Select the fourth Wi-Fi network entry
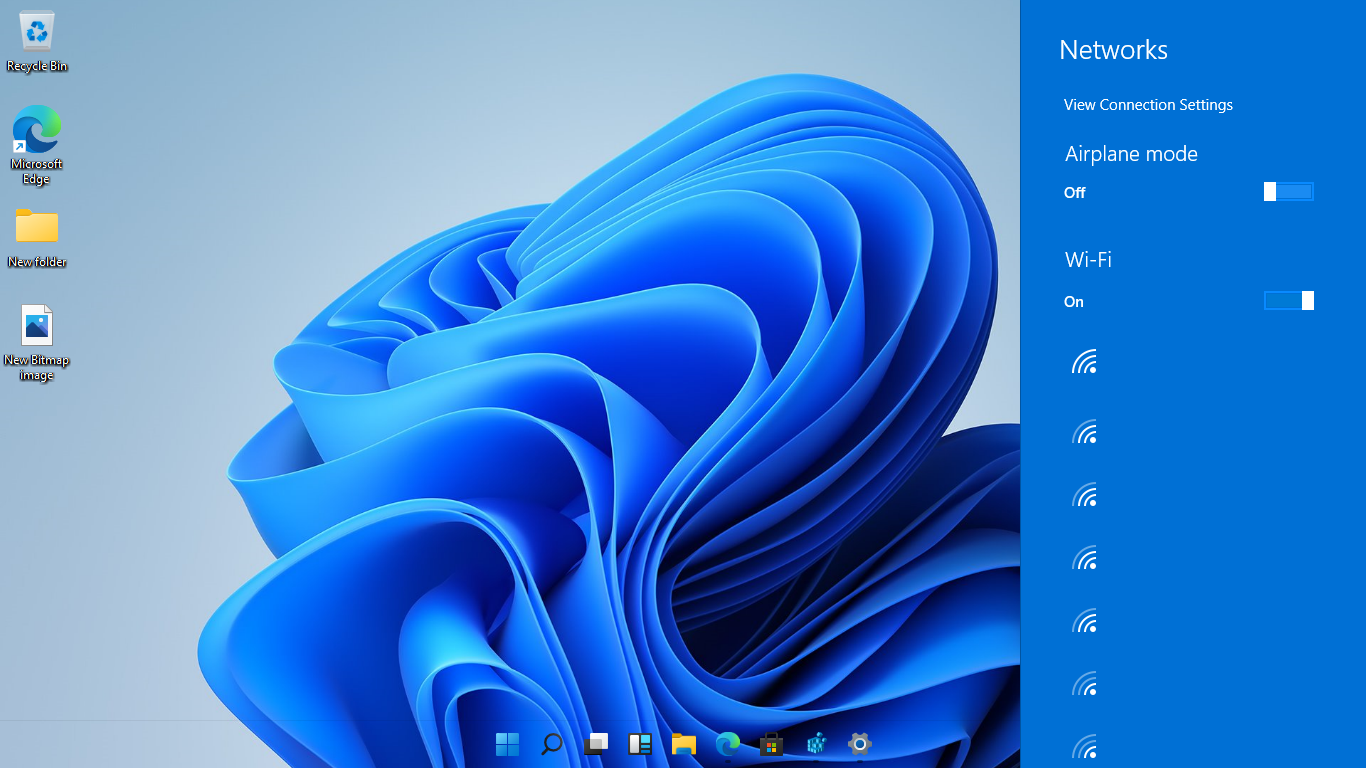Viewport: 1366px width, 768px height. (x=1086, y=559)
